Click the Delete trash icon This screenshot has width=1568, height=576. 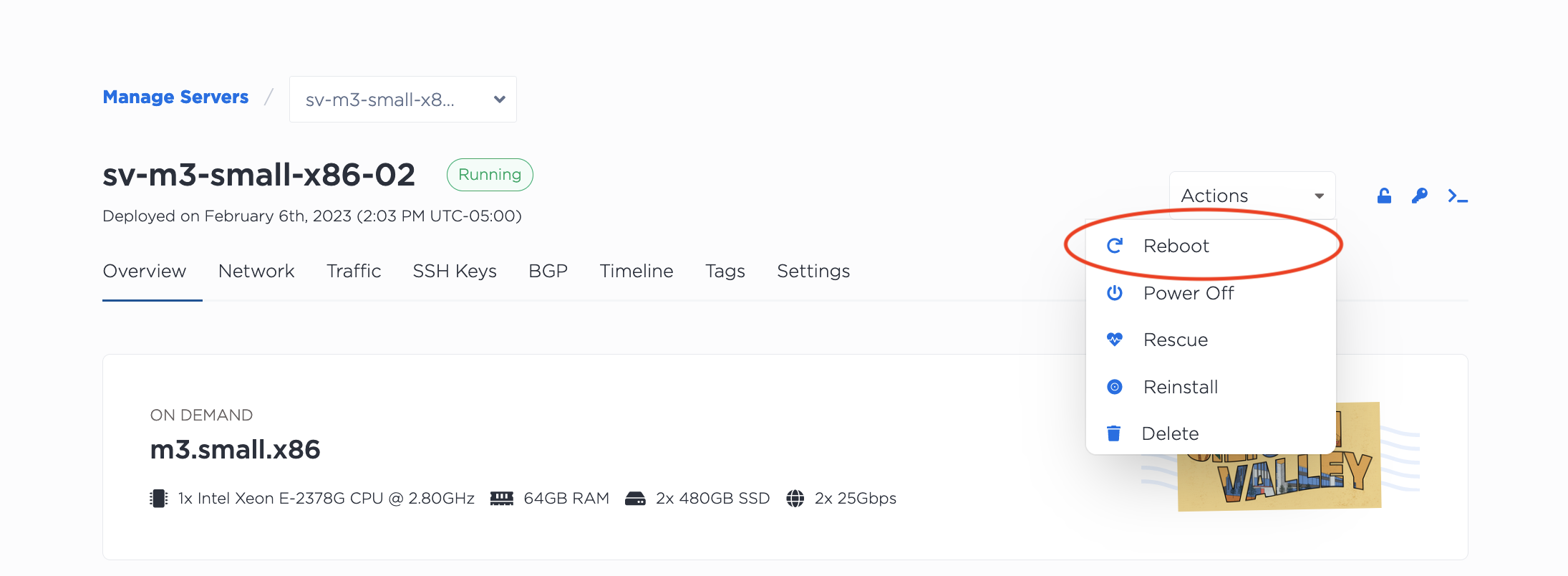coord(1113,433)
